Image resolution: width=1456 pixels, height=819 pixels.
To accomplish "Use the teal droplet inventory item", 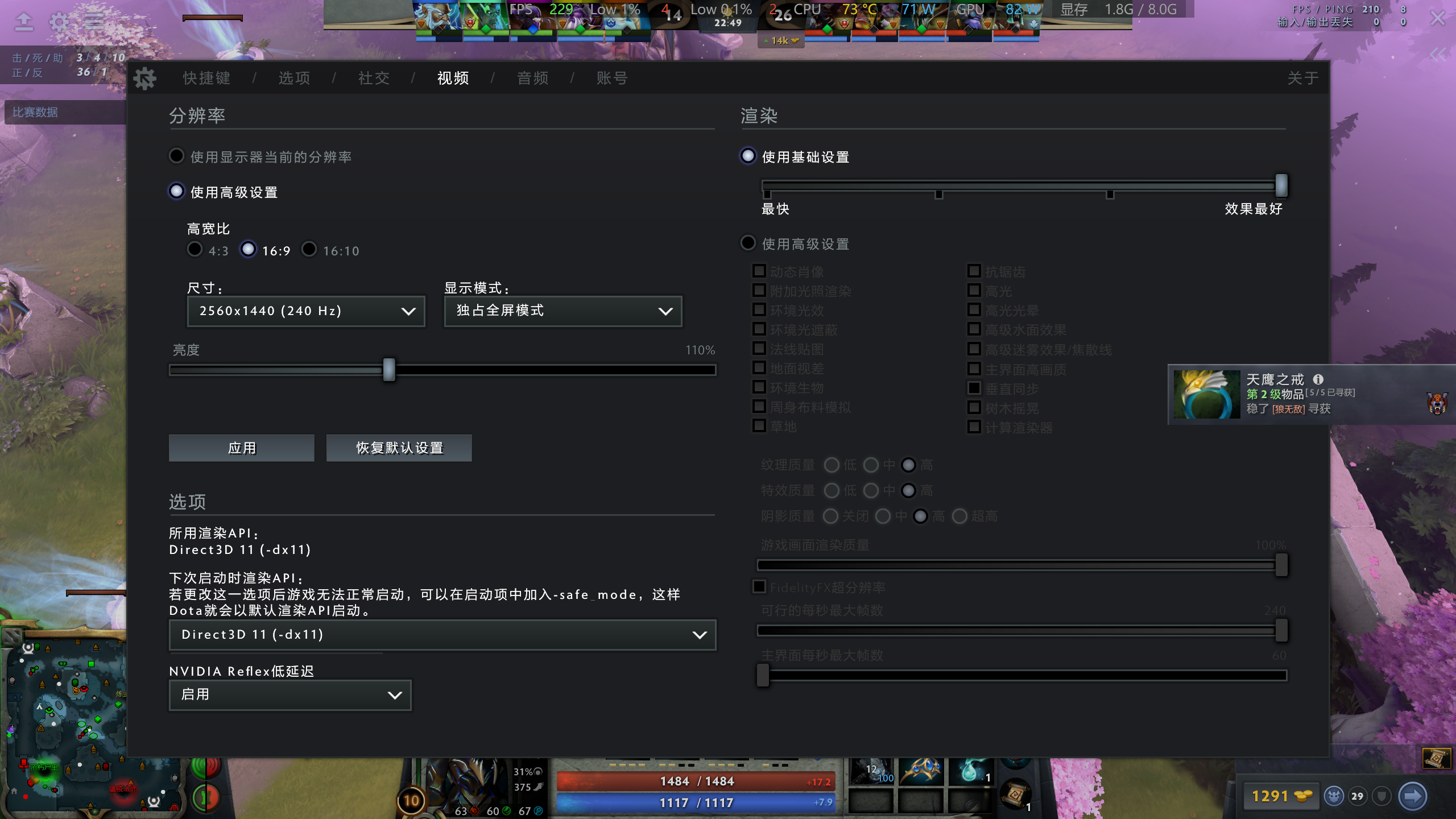I will click(970, 771).
